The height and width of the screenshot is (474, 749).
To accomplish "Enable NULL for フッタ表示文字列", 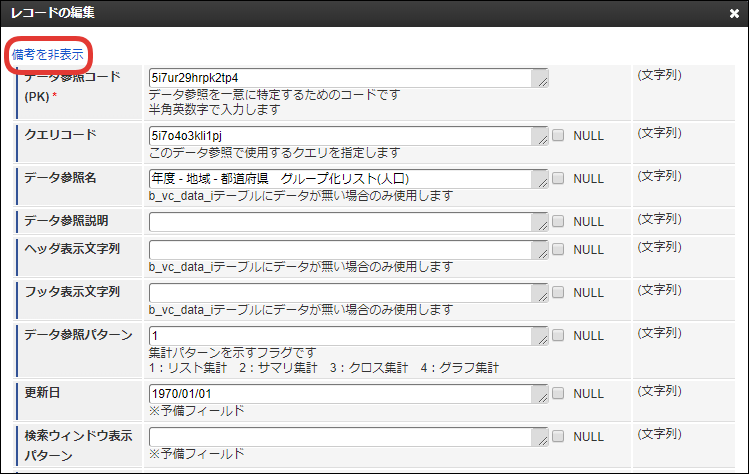I will 558,292.
